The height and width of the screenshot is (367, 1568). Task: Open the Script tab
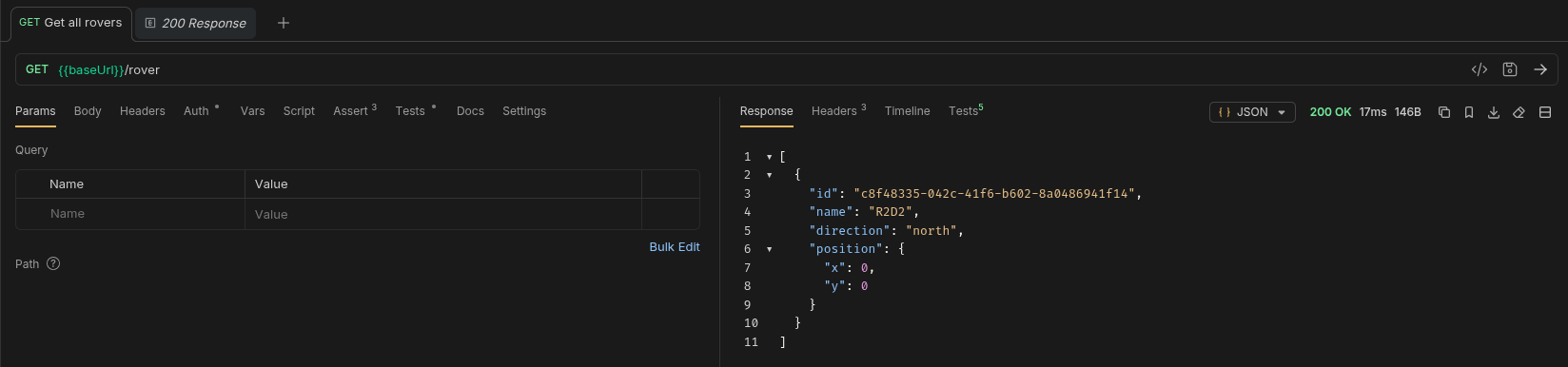pyautogui.click(x=299, y=111)
